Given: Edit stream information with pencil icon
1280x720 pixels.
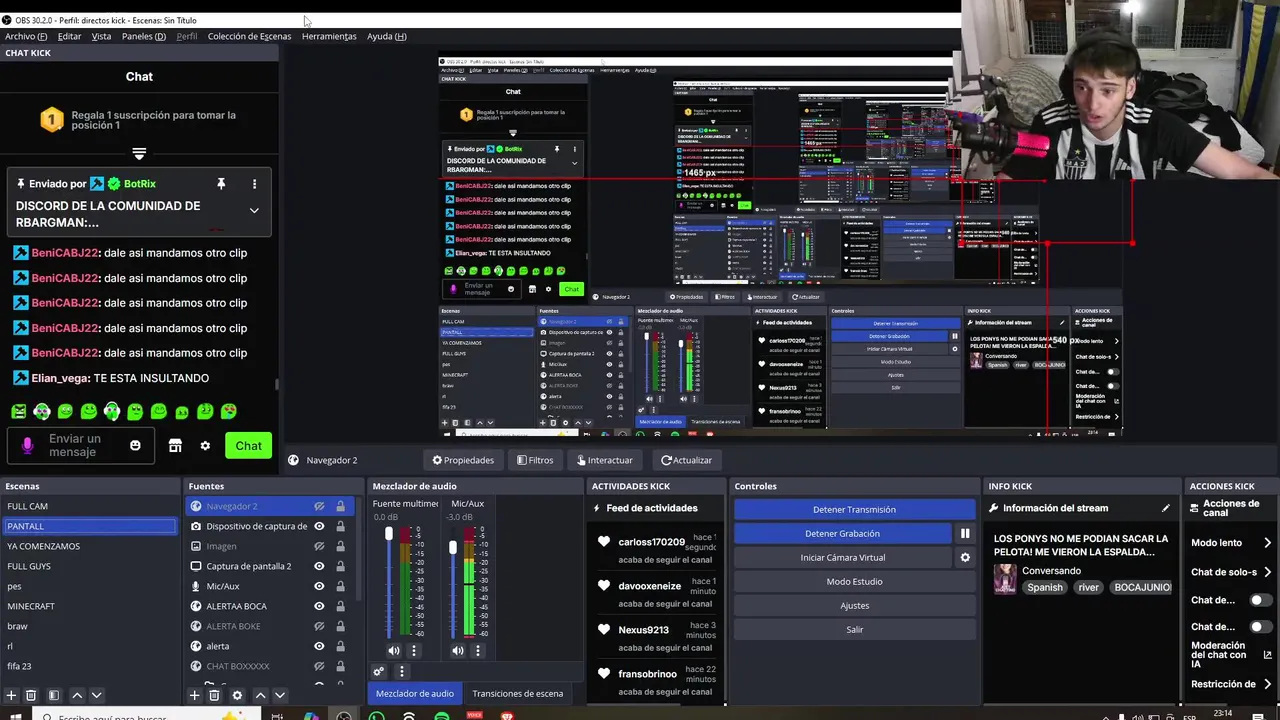Looking at the screenshot, I should 1166,508.
